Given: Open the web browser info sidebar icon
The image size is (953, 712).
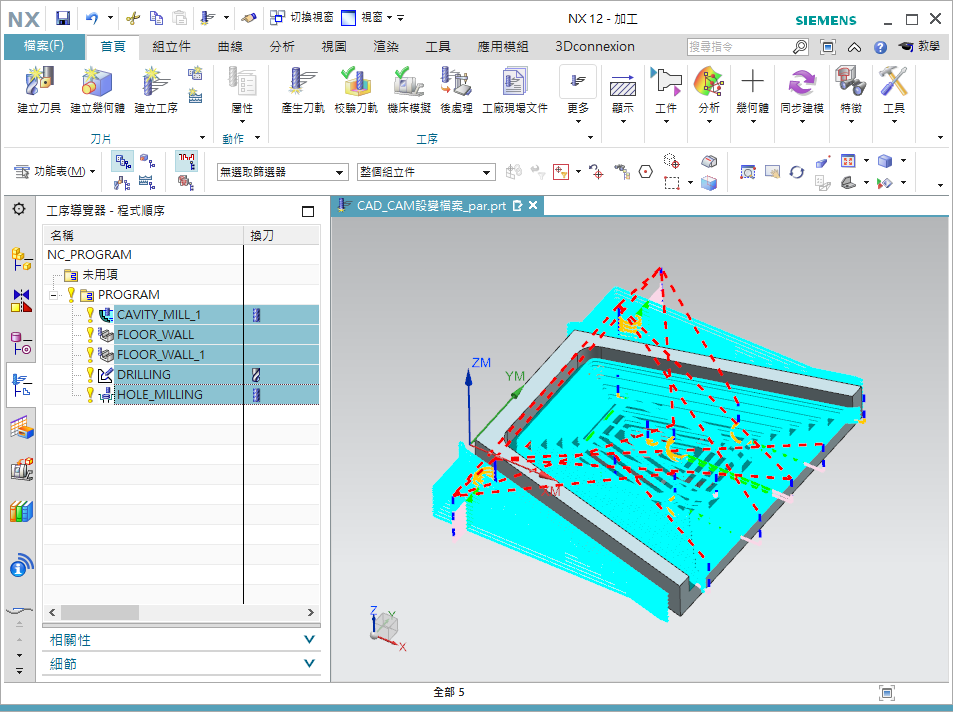Looking at the screenshot, I should coord(21,565).
